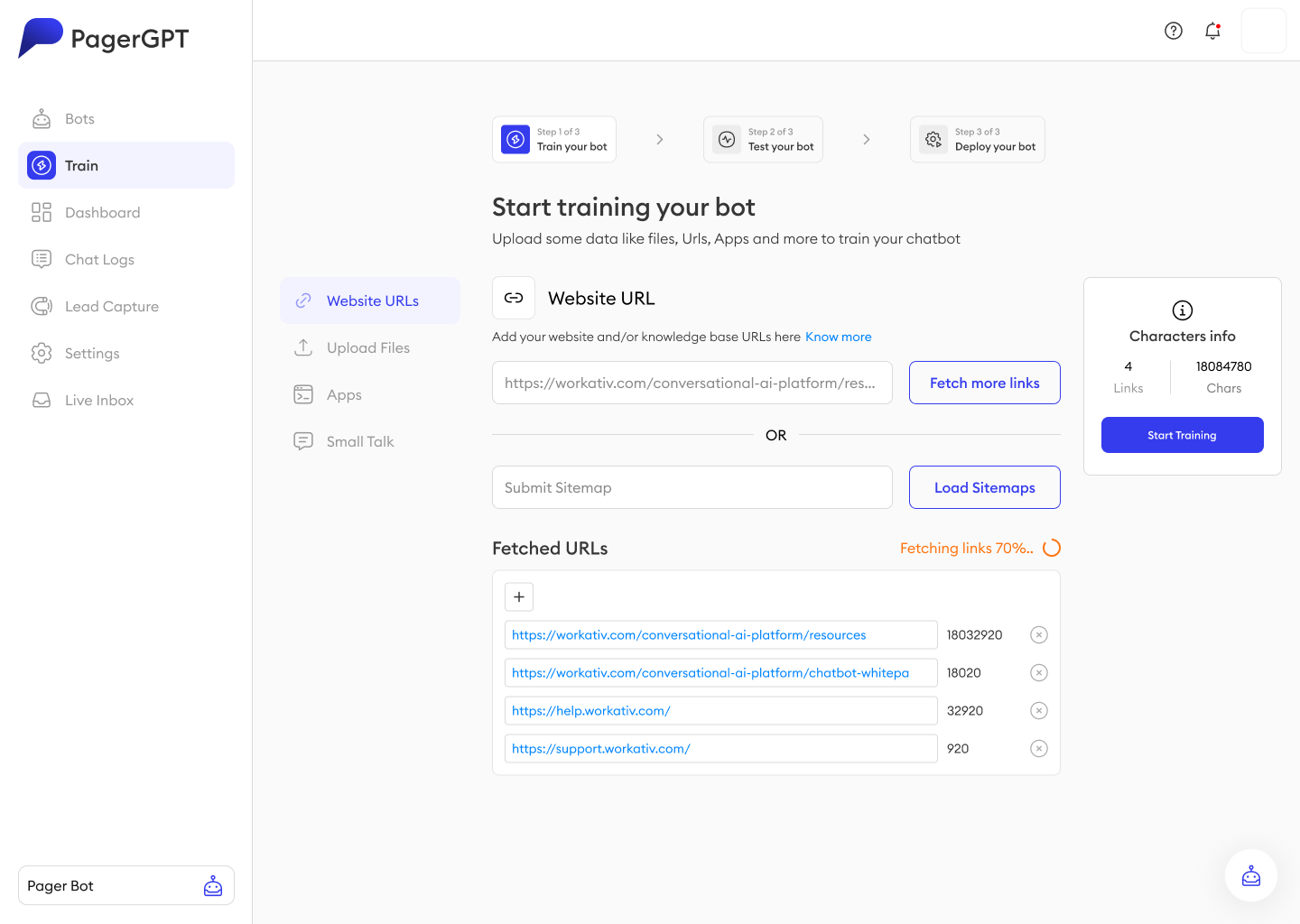This screenshot has height=924, width=1300.
Task: Click the Lead Capture icon
Action: coord(42,306)
